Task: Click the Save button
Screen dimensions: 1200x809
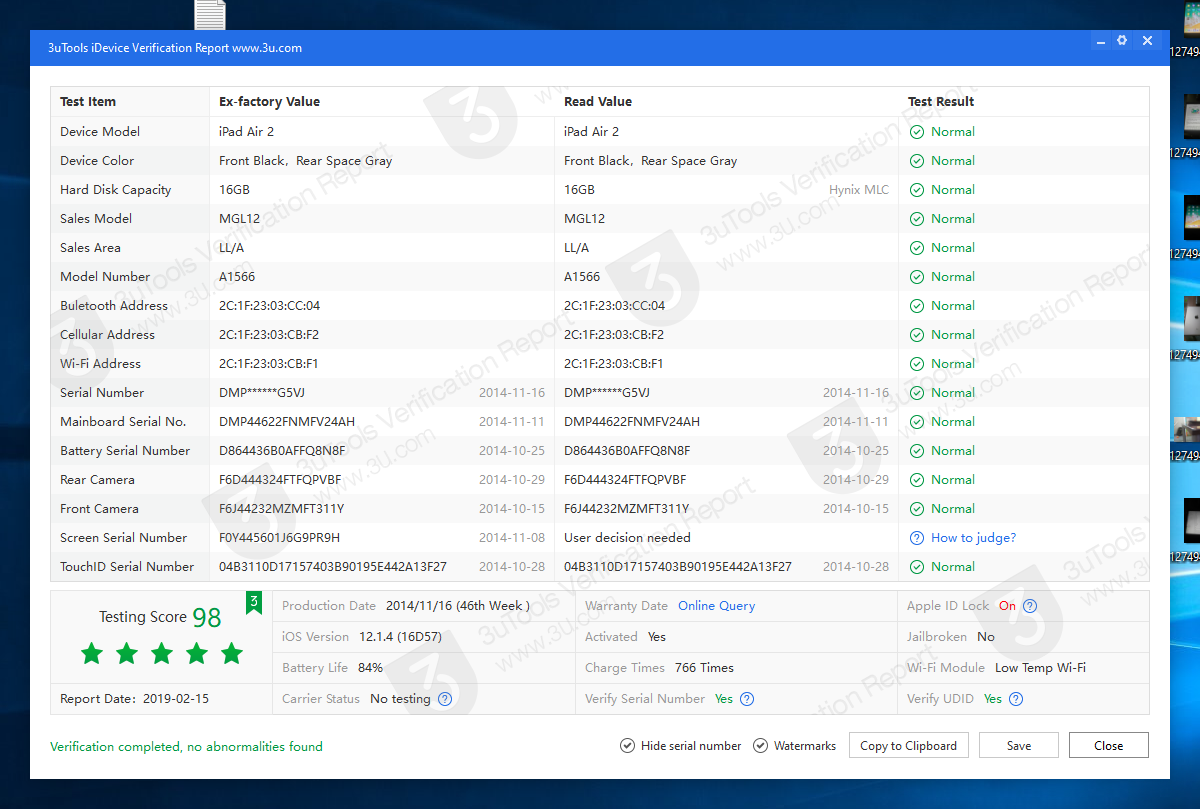Action: coord(1019,746)
